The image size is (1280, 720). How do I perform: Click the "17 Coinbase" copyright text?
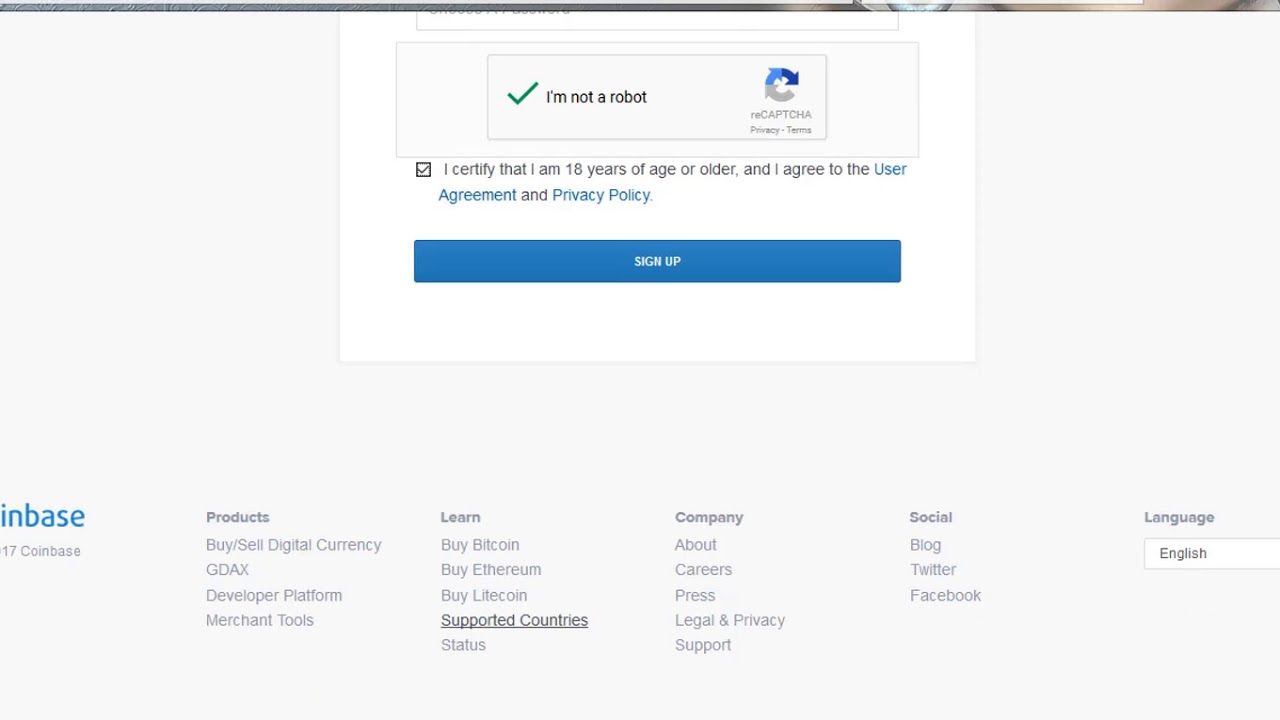40,551
